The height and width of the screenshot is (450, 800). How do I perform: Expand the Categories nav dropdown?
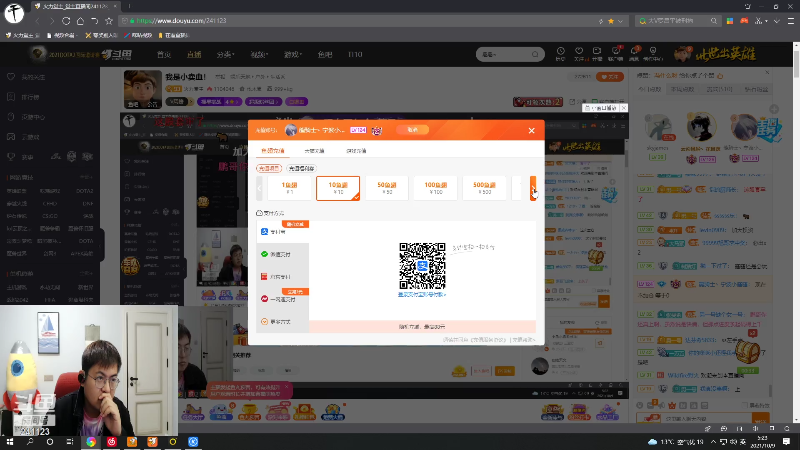pos(225,55)
